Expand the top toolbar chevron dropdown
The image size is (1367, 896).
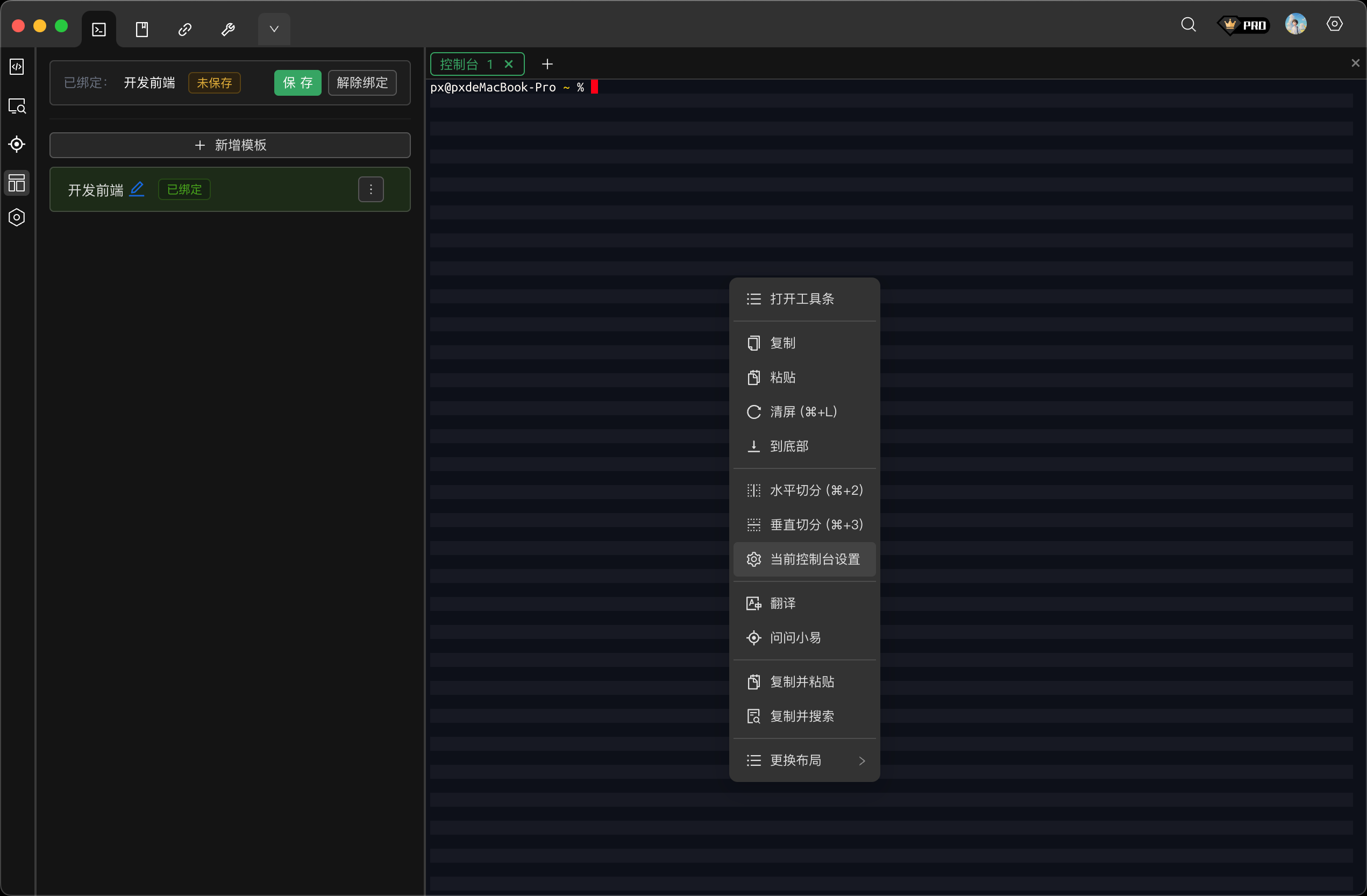coord(274,29)
